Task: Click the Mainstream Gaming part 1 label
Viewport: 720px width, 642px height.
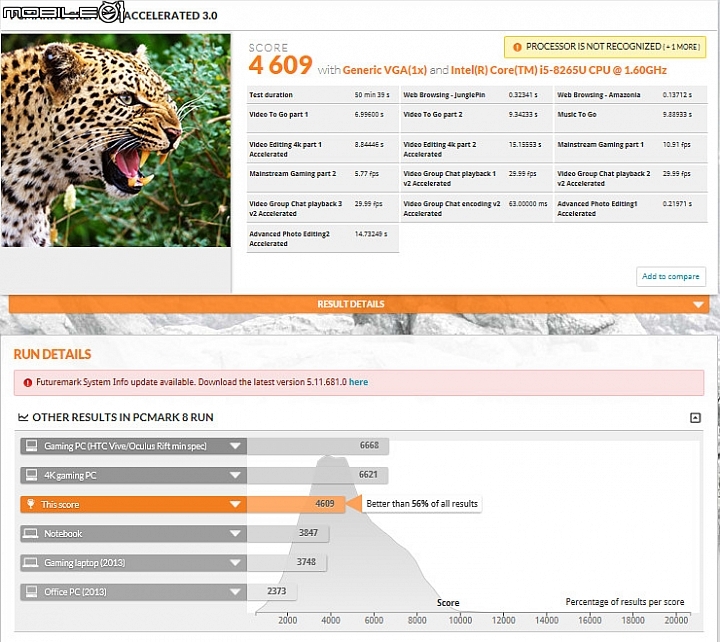Action: [x=601, y=145]
